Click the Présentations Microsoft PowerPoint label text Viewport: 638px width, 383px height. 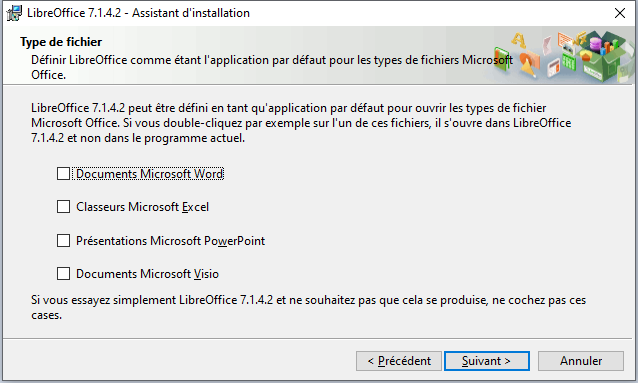tap(170, 241)
